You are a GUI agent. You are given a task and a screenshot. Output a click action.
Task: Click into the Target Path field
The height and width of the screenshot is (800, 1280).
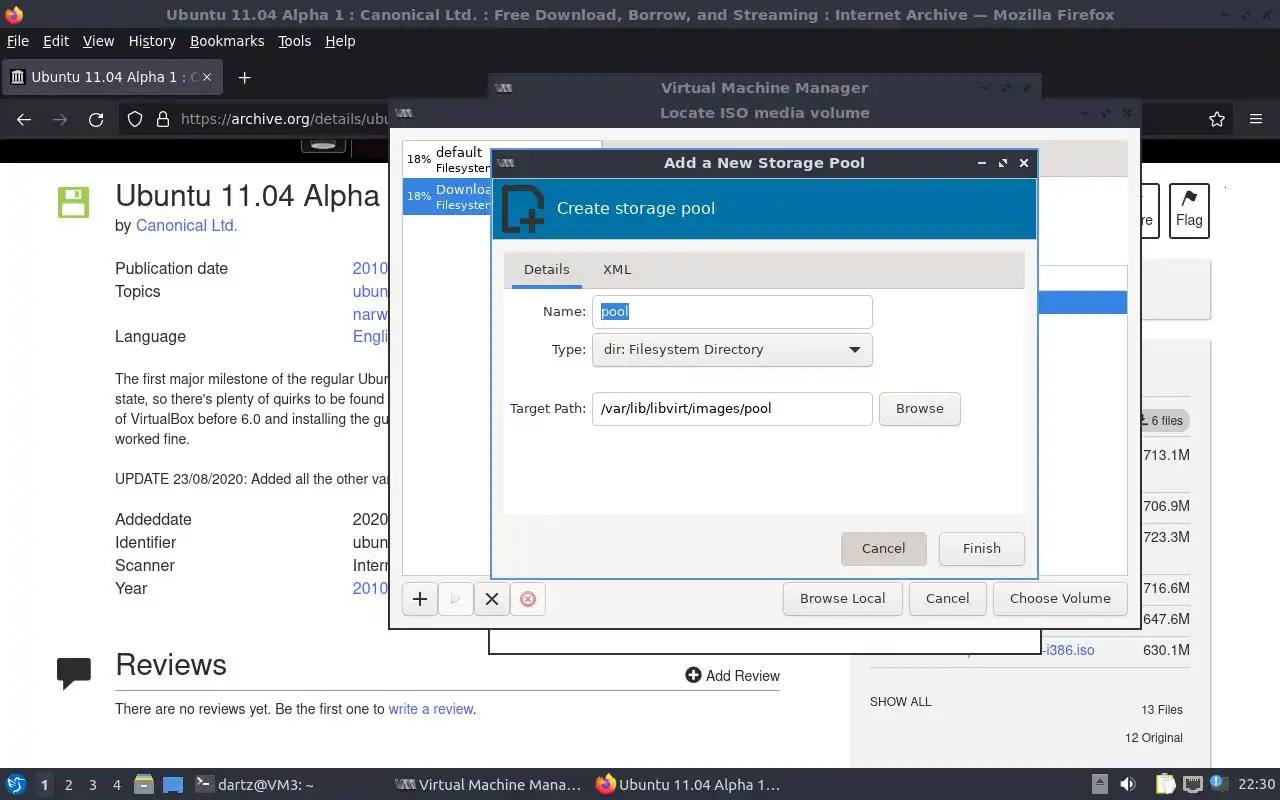coord(732,408)
